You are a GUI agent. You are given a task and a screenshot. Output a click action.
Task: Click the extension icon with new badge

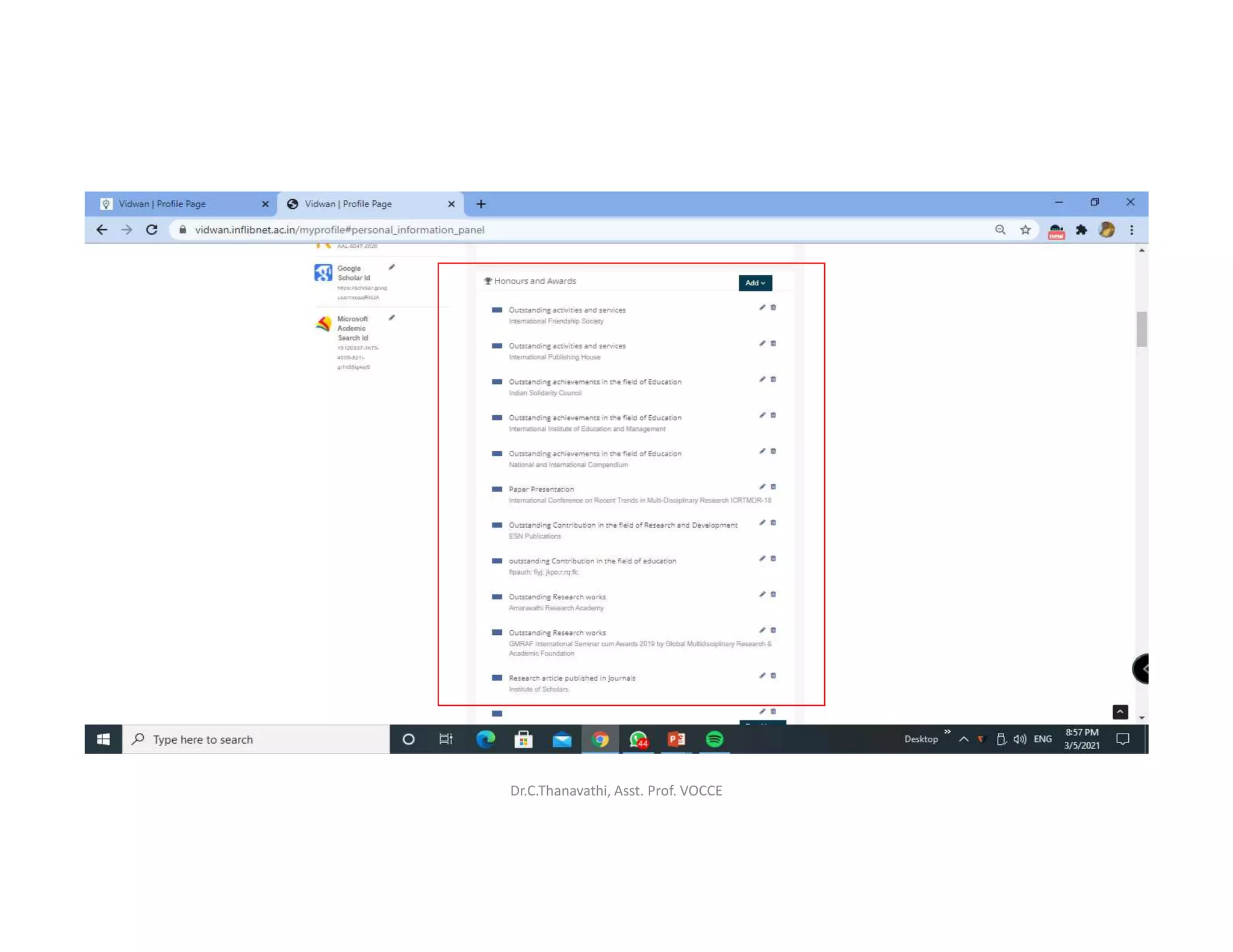pyautogui.click(x=1057, y=231)
